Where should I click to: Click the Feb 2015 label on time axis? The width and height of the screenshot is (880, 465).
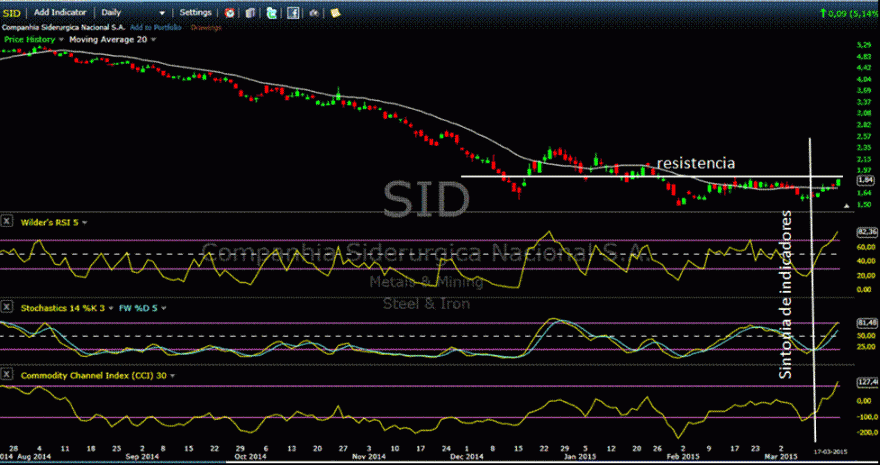coord(682,457)
